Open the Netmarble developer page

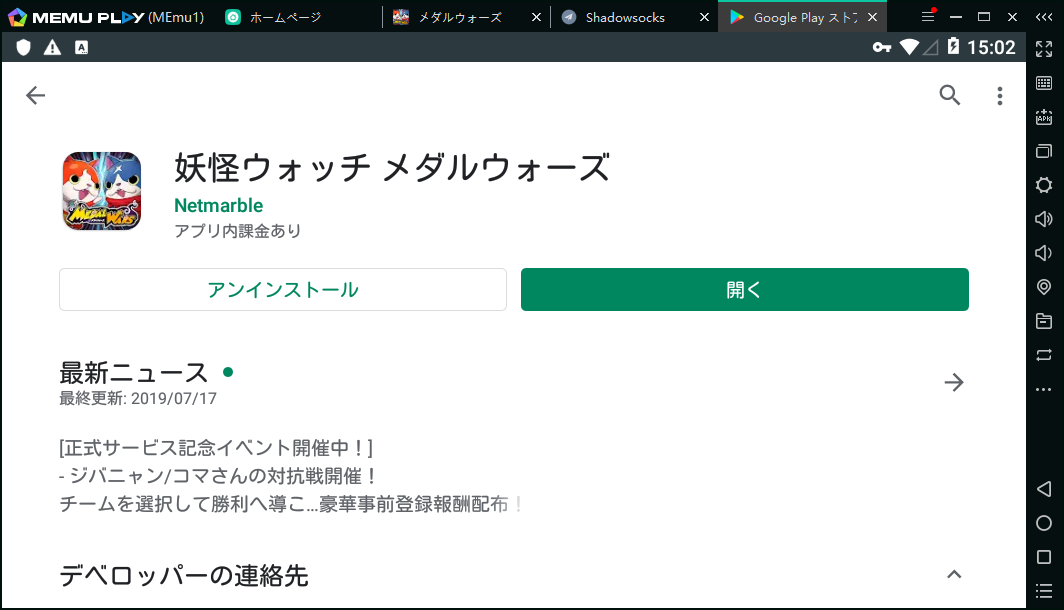coord(218,205)
